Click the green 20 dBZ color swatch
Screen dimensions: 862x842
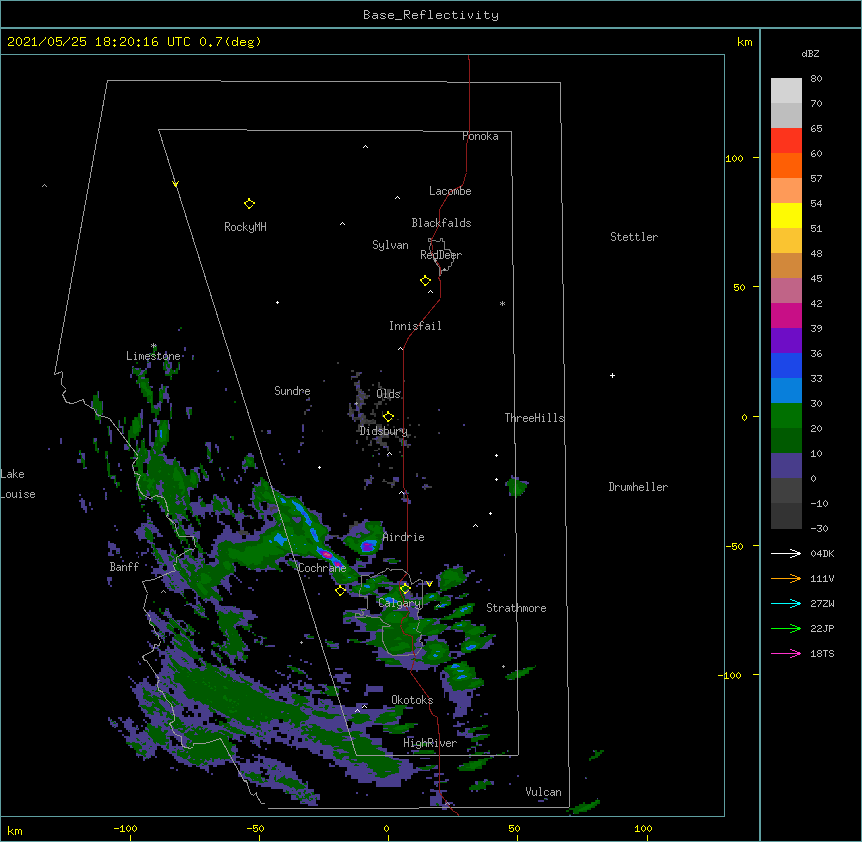coord(786,416)
